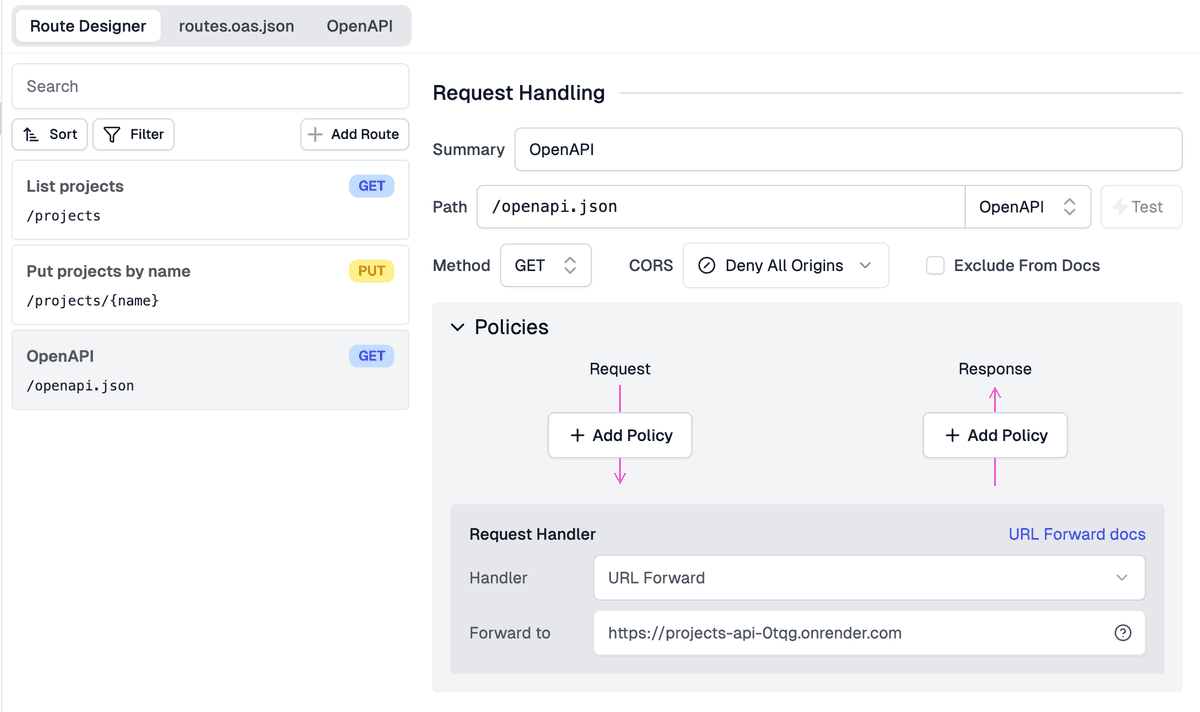This screenshot has height=712, width=1200.
Task: Select the List projects route
Action: click(210, 200)
